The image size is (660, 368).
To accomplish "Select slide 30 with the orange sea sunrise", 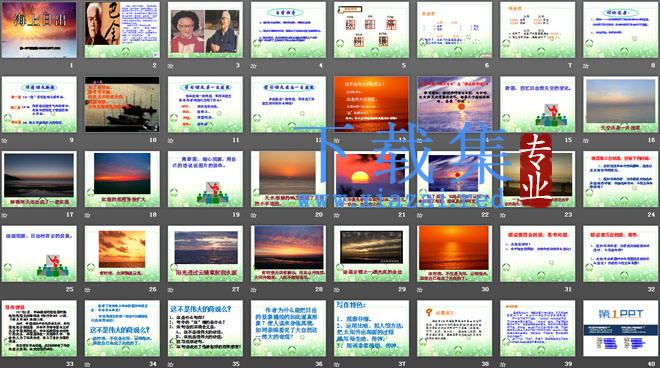I will (x=454, y=253).
